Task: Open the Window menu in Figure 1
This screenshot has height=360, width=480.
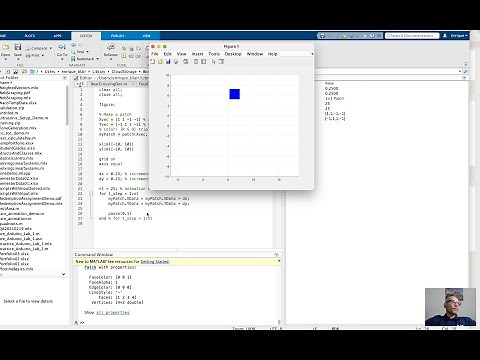Action: pyautogui.click(x=255, y=54)
